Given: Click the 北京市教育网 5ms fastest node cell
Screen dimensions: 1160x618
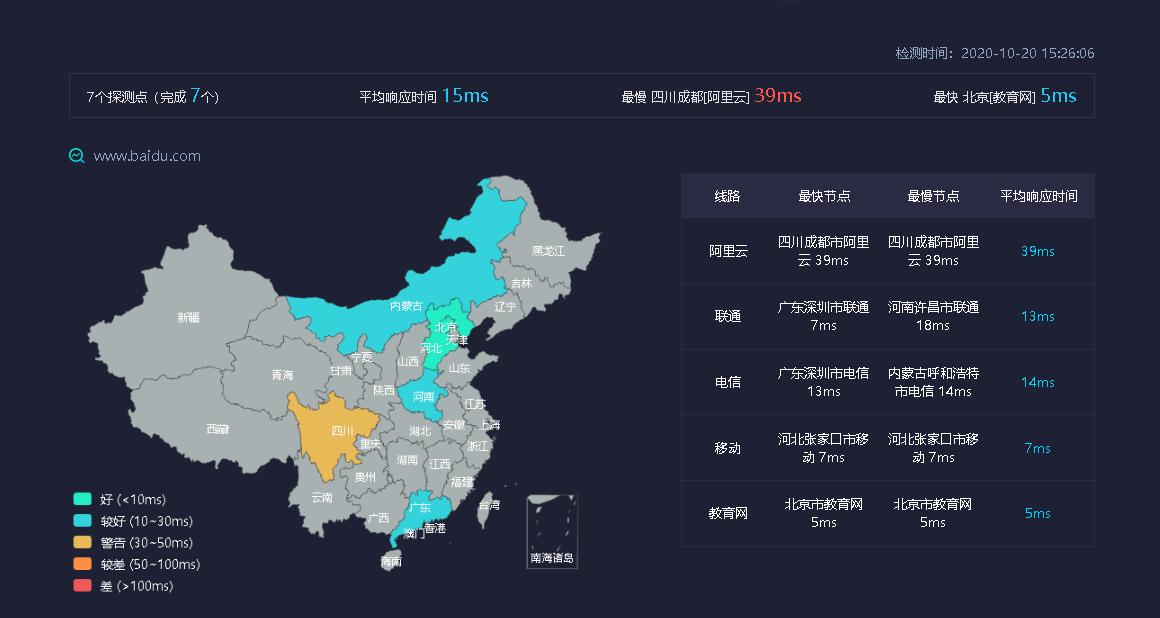Looking at the screenshot, I should coord(823,513).
